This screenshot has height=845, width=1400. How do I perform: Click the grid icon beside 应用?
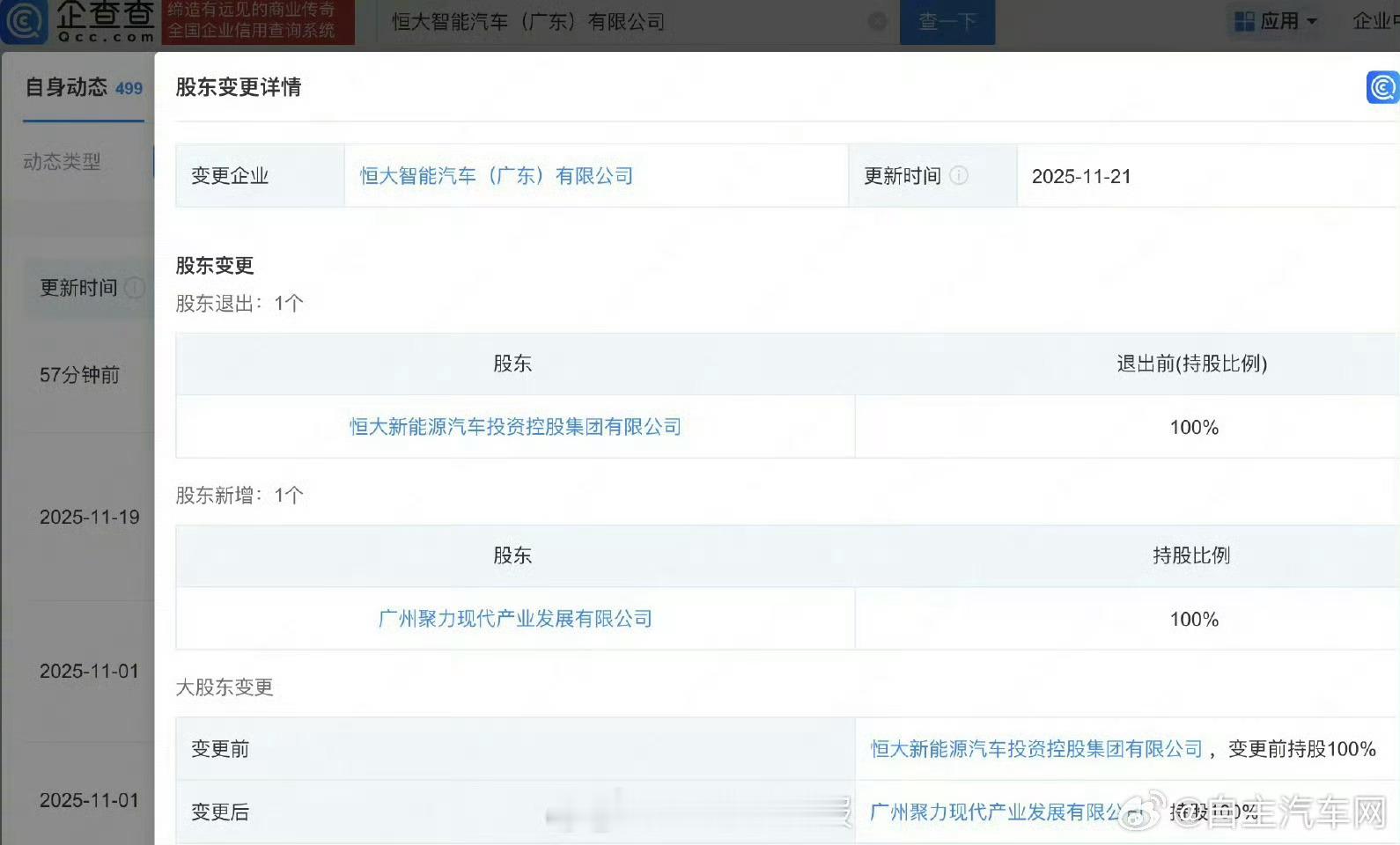(x=1244, y=21)
